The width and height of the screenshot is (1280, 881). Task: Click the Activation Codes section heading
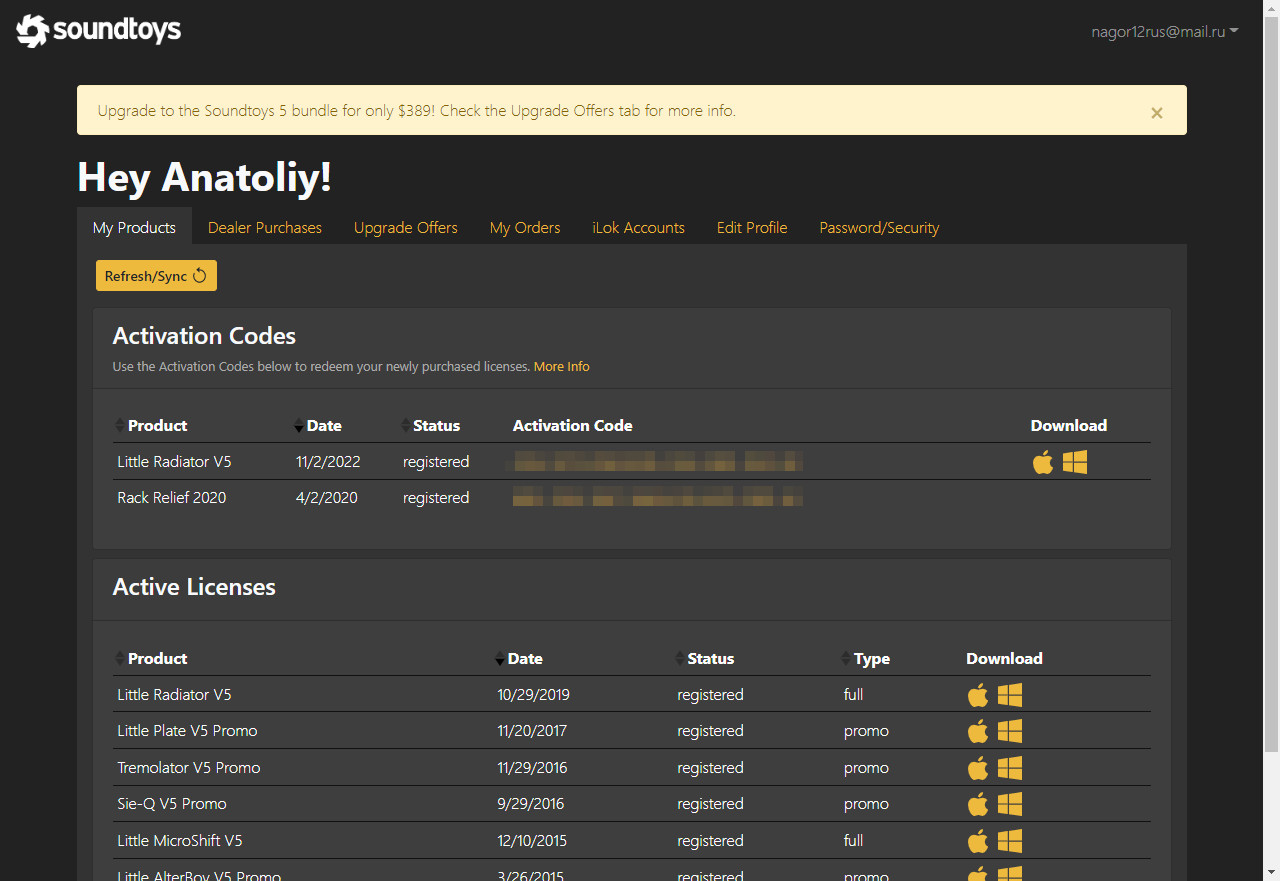tap(204, 336)
